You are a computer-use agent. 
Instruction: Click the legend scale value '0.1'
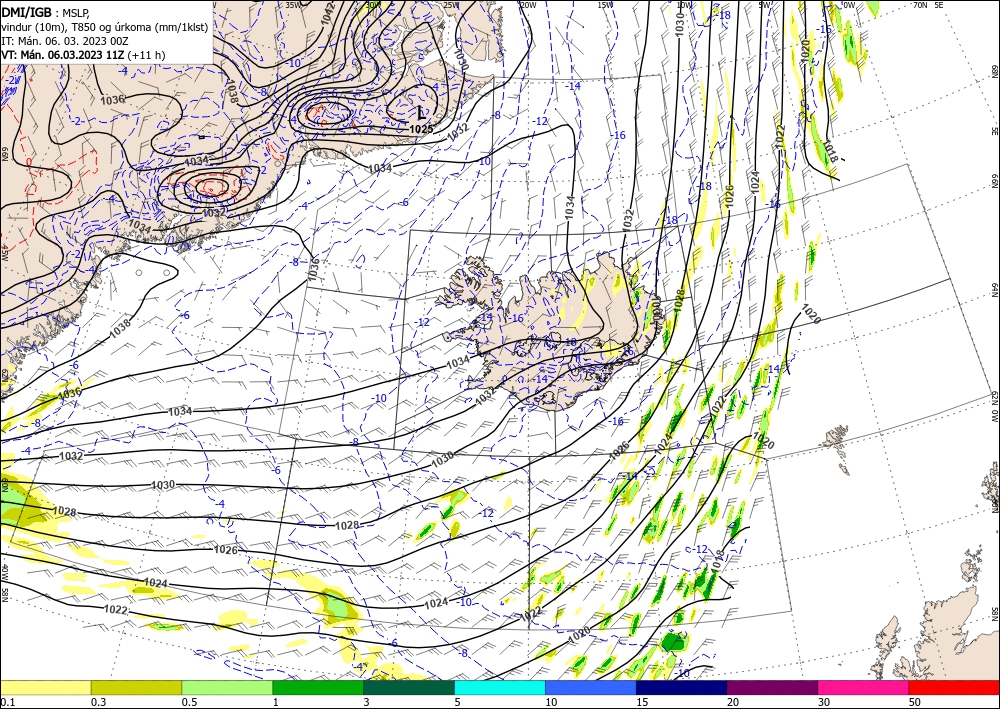pyautogui.click(x=8, y=702)
